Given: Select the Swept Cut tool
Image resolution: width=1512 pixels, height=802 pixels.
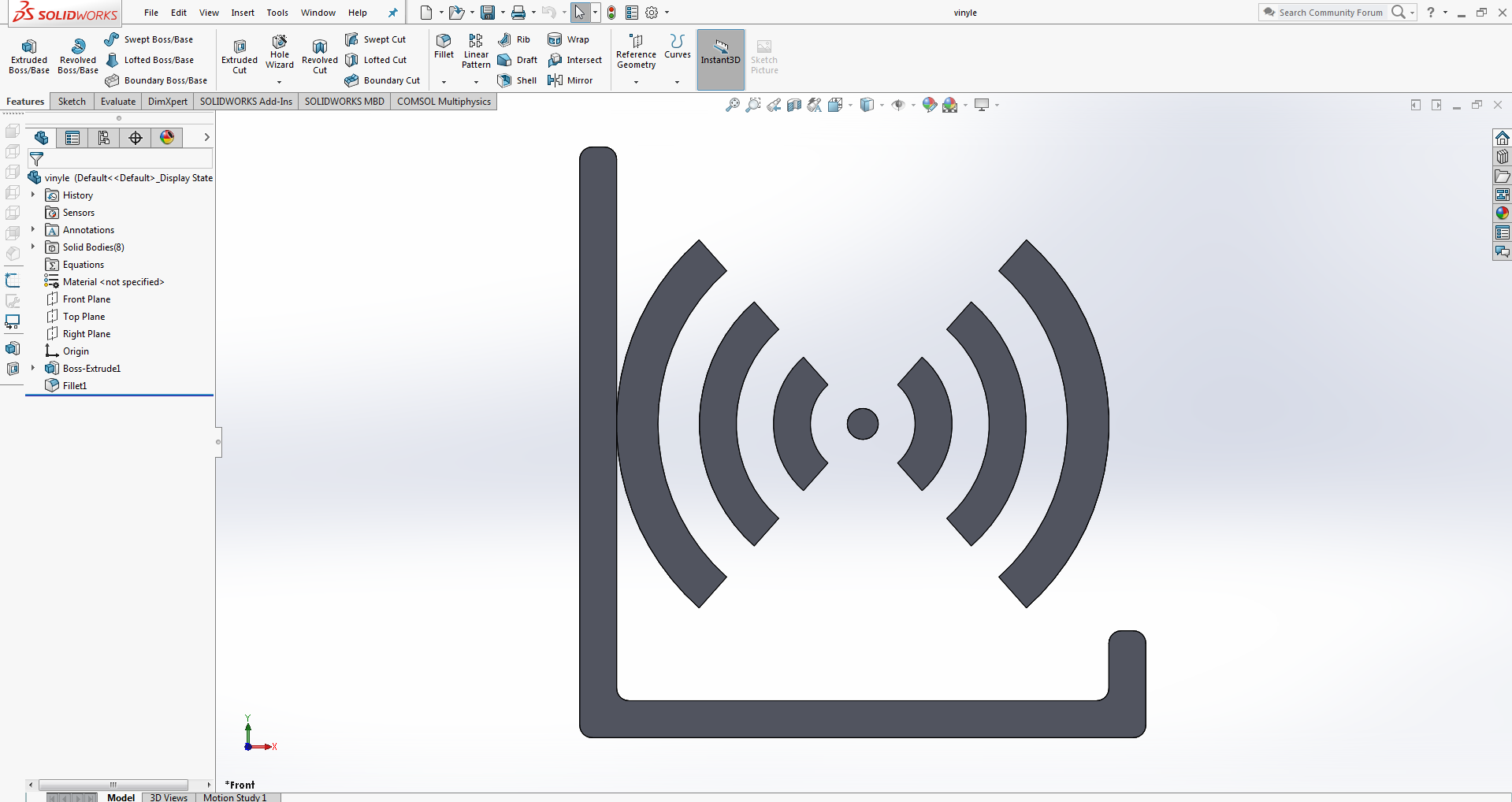Looking at the screenshot, I should [376, 39].
